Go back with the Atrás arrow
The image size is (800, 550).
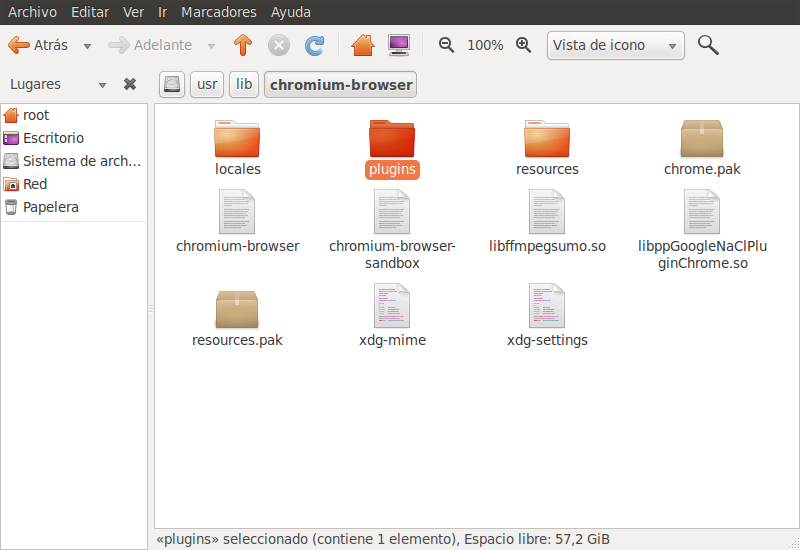click(x=38, y=45)
